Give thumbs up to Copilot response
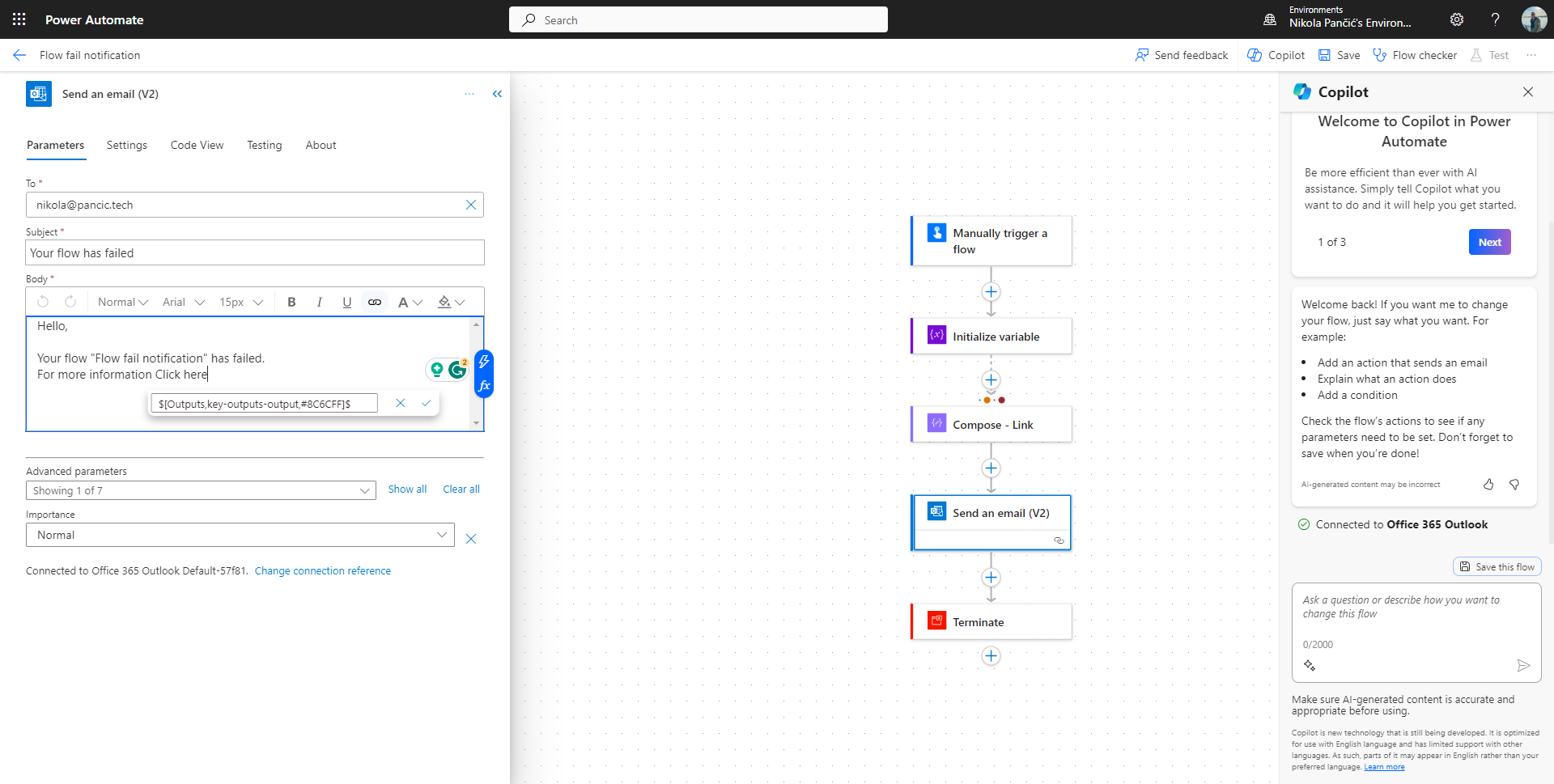 tap(1488, 484)
